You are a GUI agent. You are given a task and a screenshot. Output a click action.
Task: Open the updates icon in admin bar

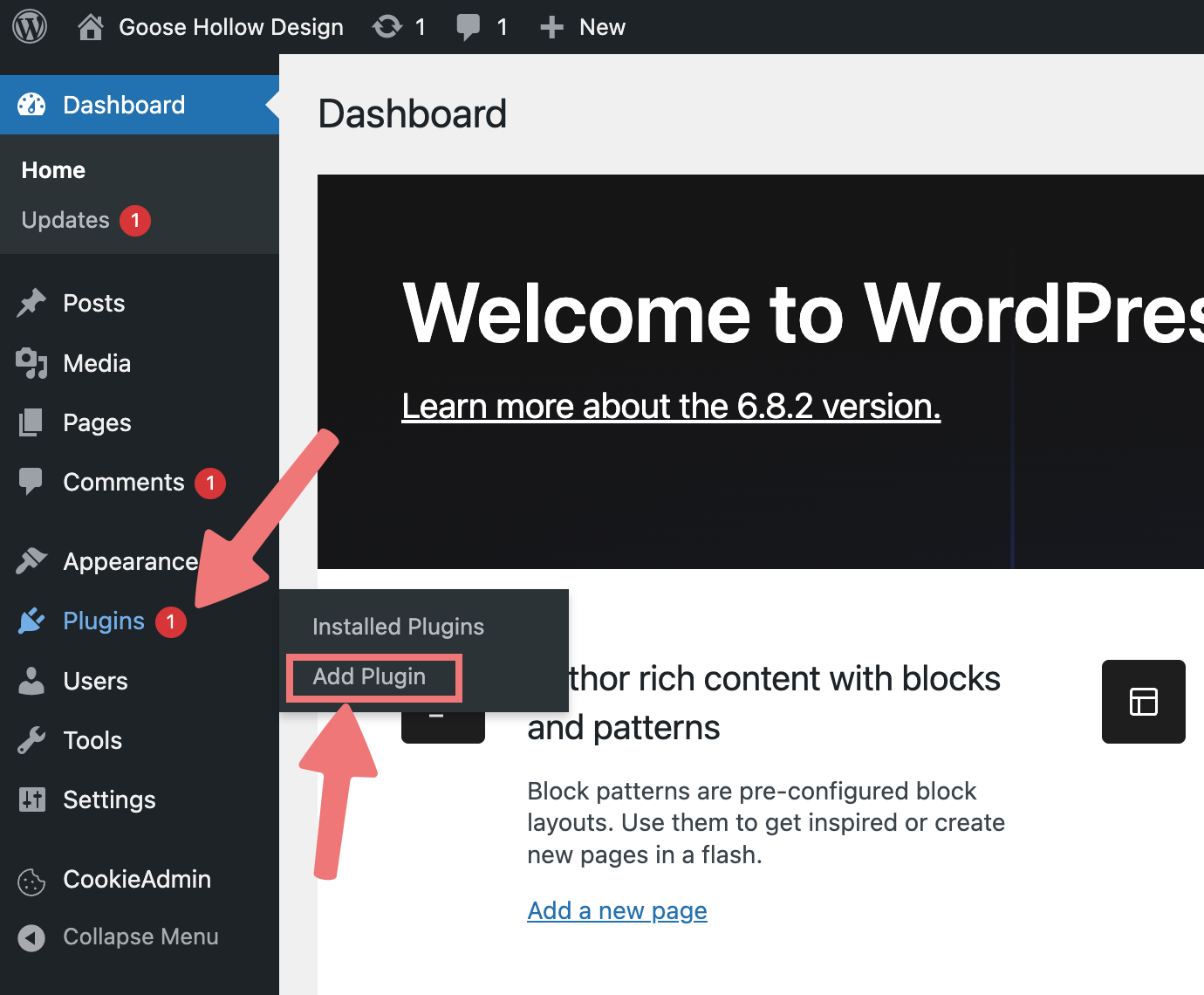(387, 27)
